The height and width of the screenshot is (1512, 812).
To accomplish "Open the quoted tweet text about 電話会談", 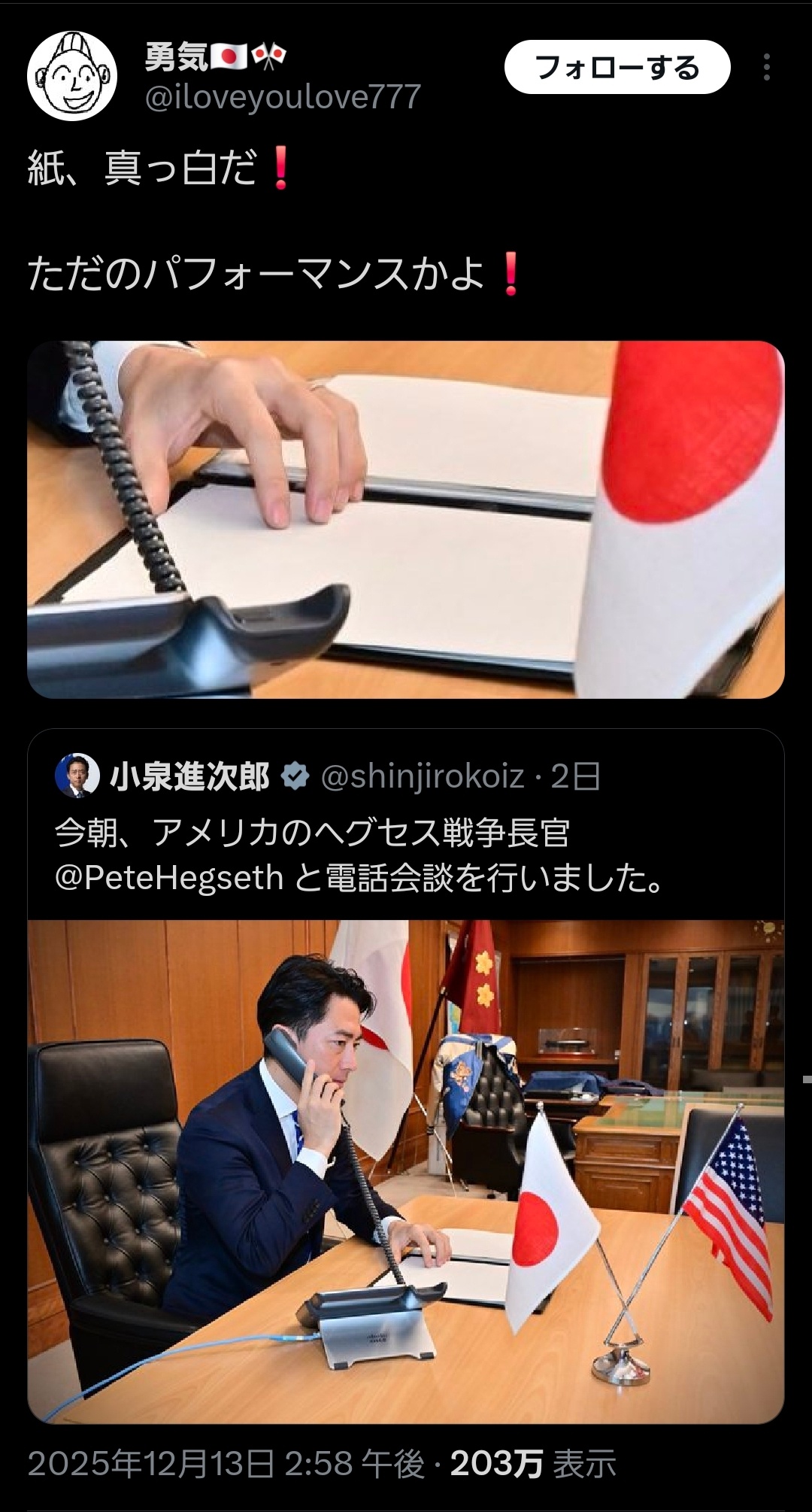I will coord(359,855).
